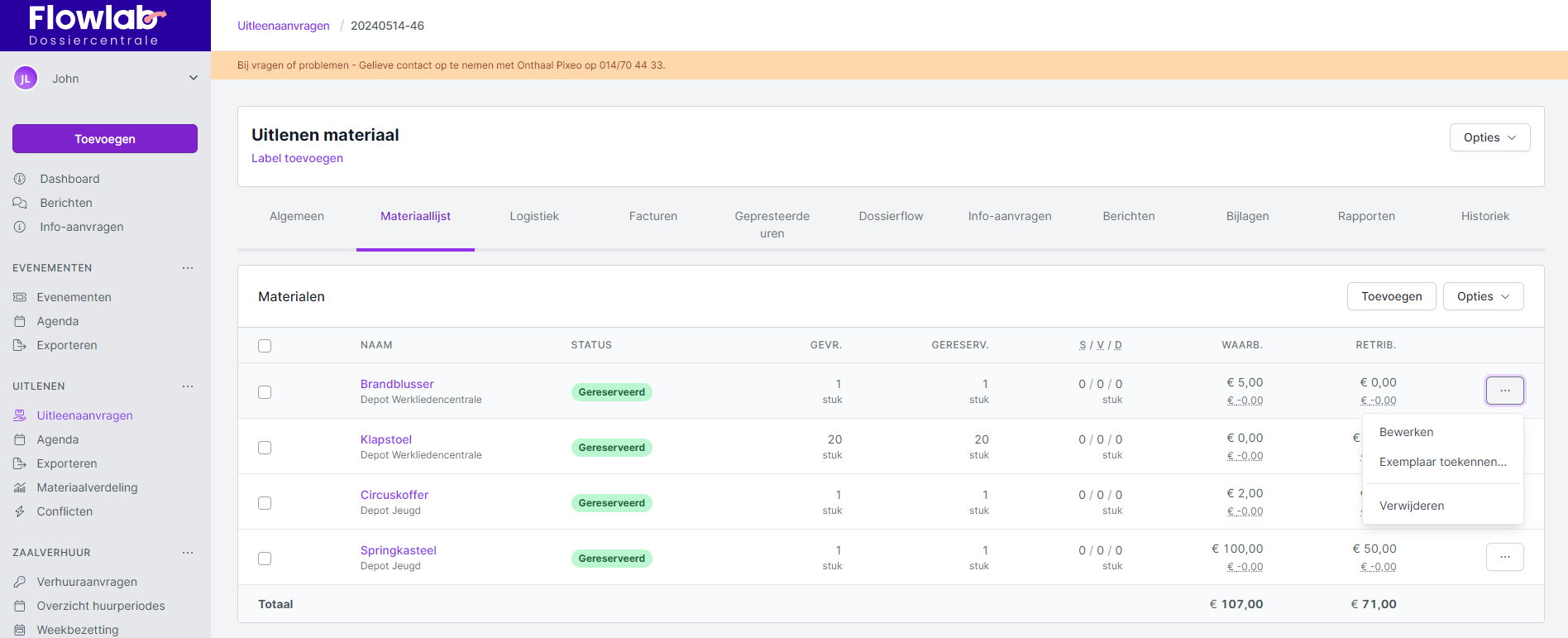The image size is (1568, 638).
Task: Expand the John user account dropdown
Action: pyautogui.click(x=193, y=79)
